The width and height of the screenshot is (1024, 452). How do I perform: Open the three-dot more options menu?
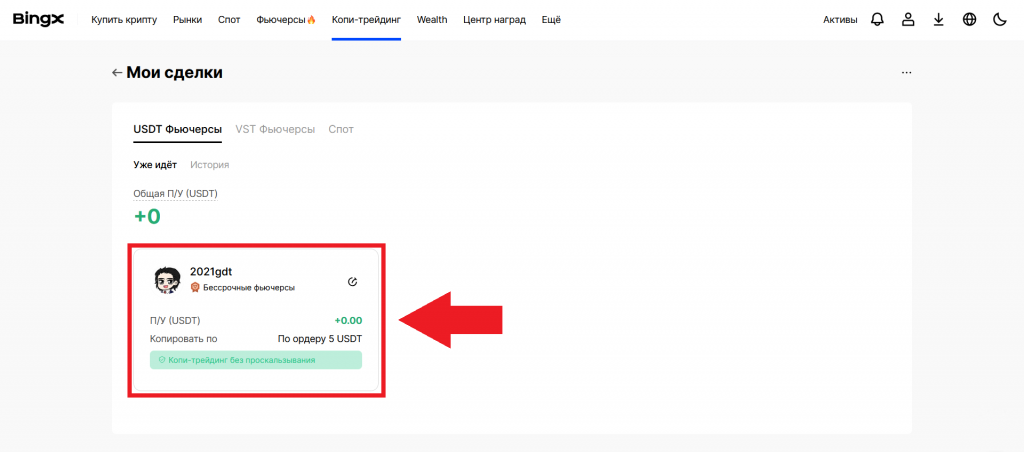click(906, 73)
